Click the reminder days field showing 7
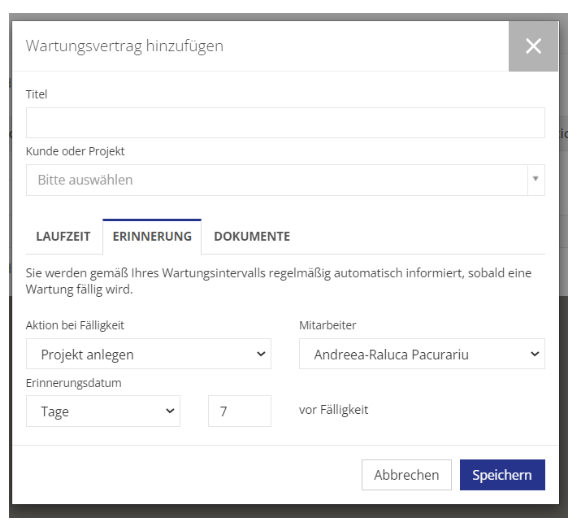This screenshot has width=583, height=525. 239,411
